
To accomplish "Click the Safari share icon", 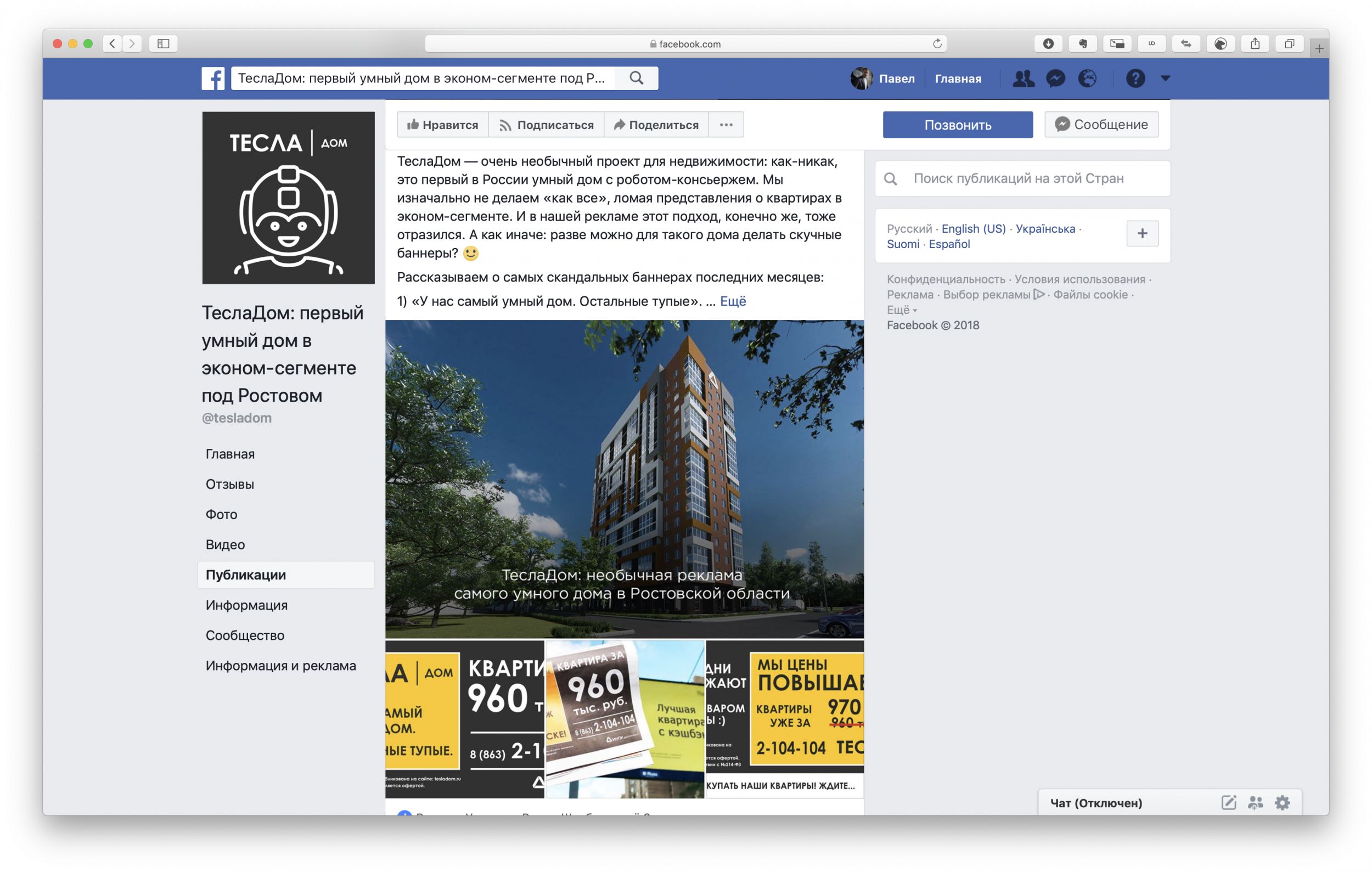I will pyautogui.click(x=1255, y=43).
